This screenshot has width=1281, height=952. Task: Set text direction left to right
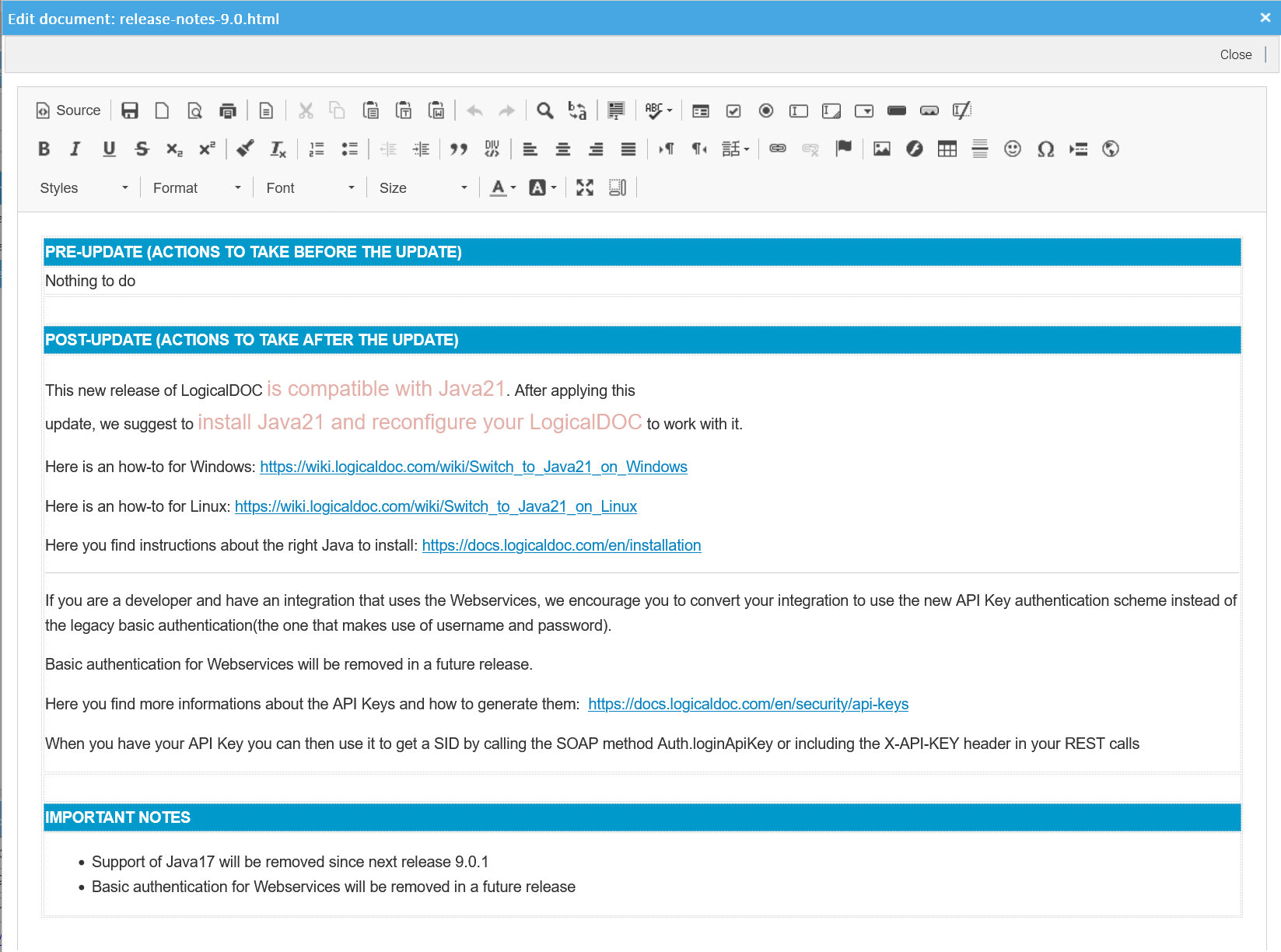click(667, 149)
